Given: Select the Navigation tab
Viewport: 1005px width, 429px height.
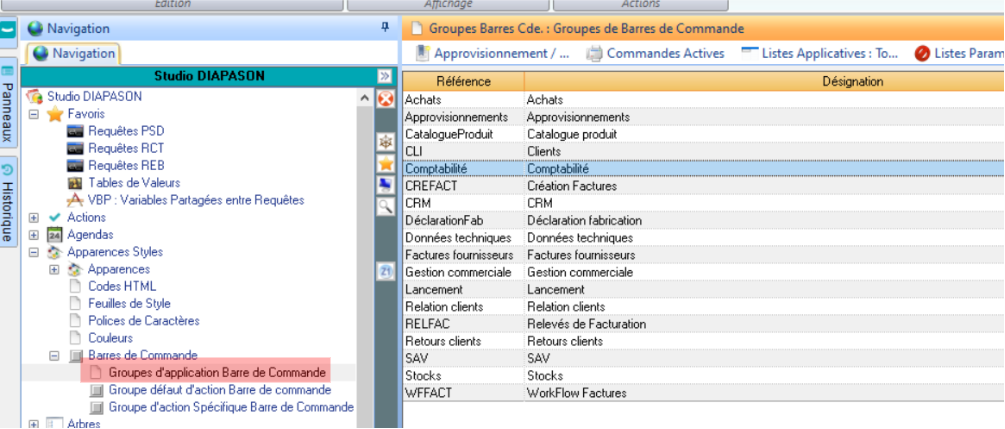Looking at the screenshot, I should (x=75, y=53).
